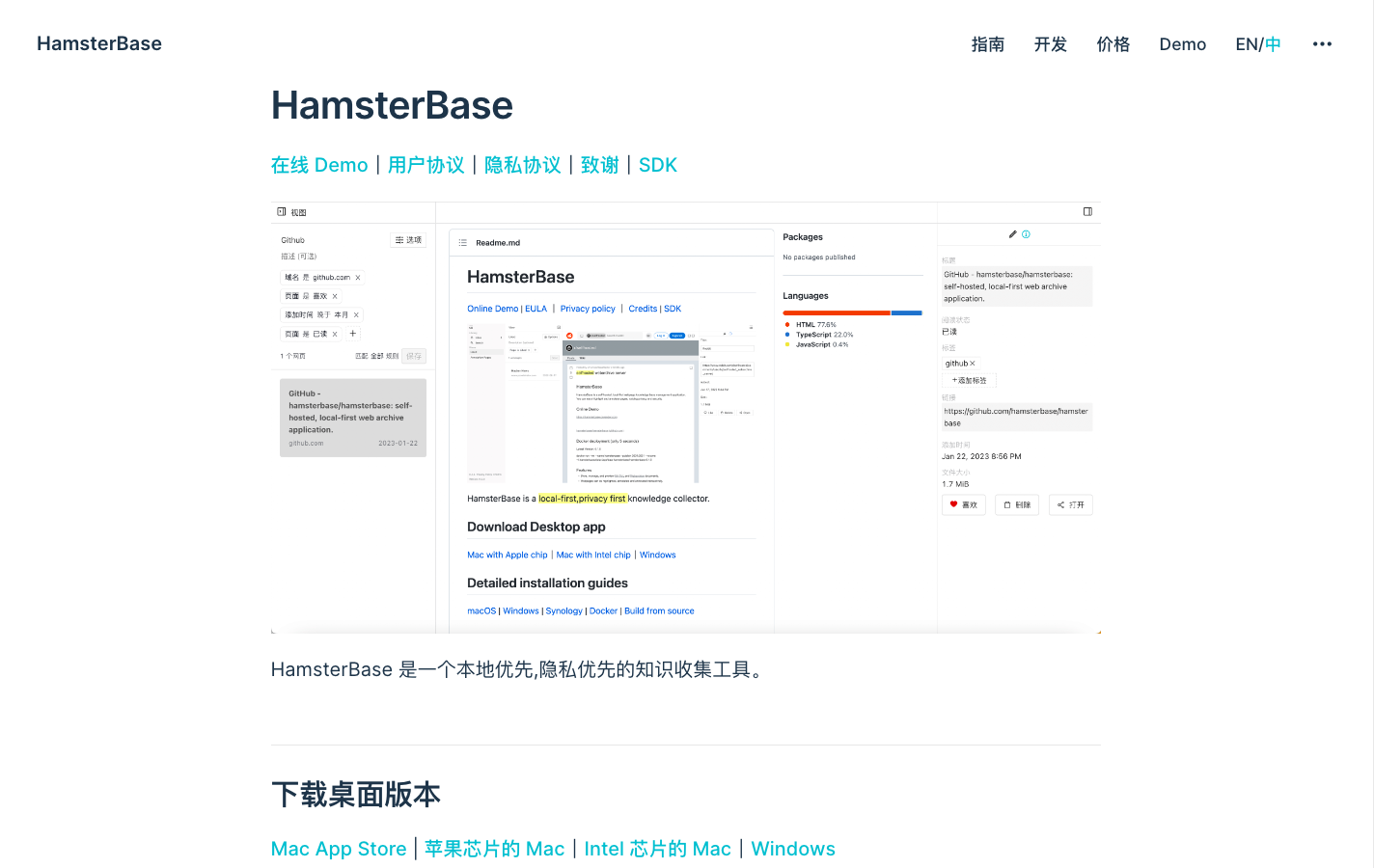
Task: Click the 视图 panel icon at top left
Action: (x=281, y=211)
